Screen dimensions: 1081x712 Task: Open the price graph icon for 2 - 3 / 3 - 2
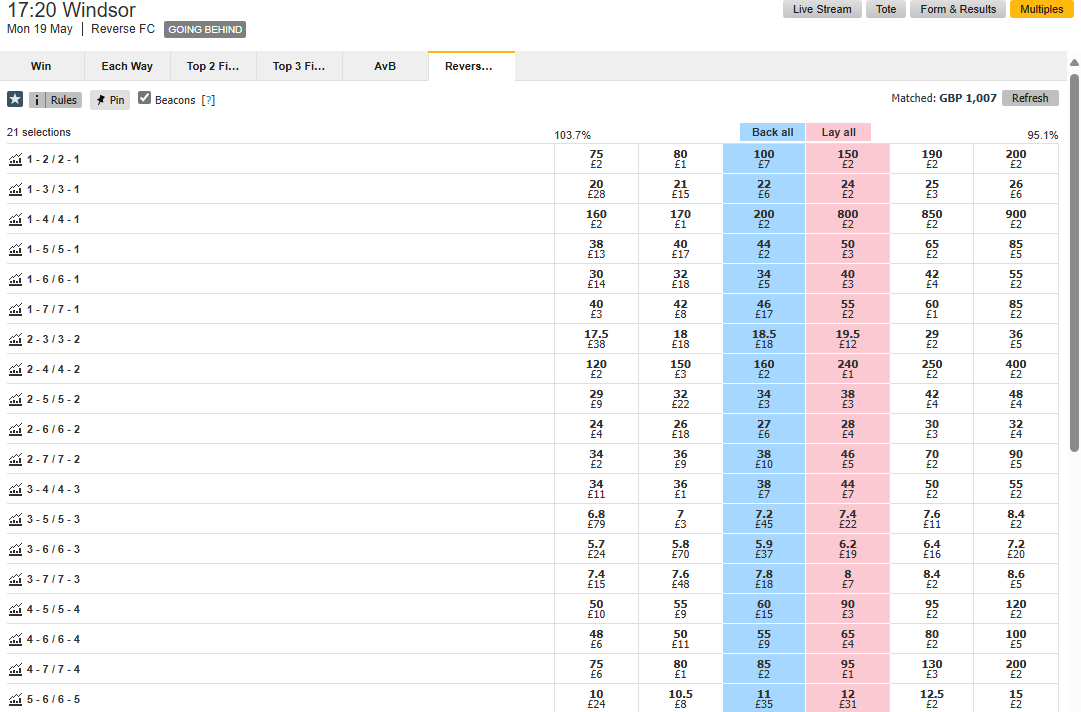[15, 339]
